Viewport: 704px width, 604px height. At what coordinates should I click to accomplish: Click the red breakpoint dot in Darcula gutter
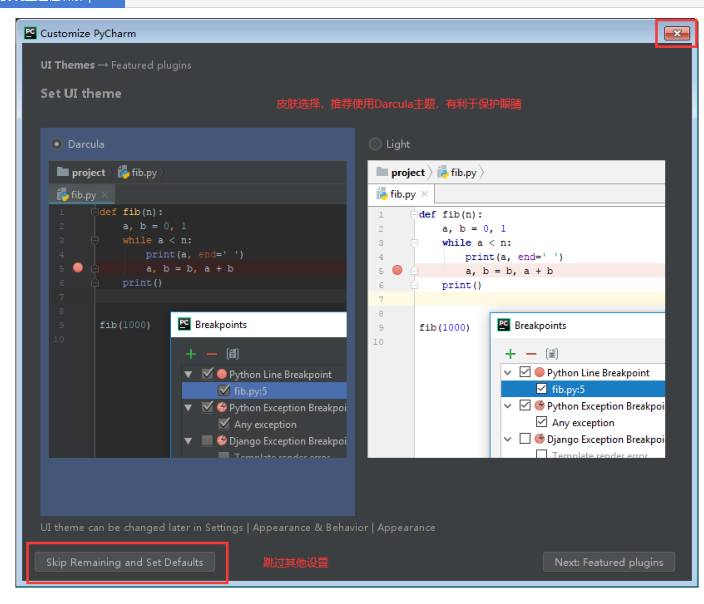coord(78,268)
